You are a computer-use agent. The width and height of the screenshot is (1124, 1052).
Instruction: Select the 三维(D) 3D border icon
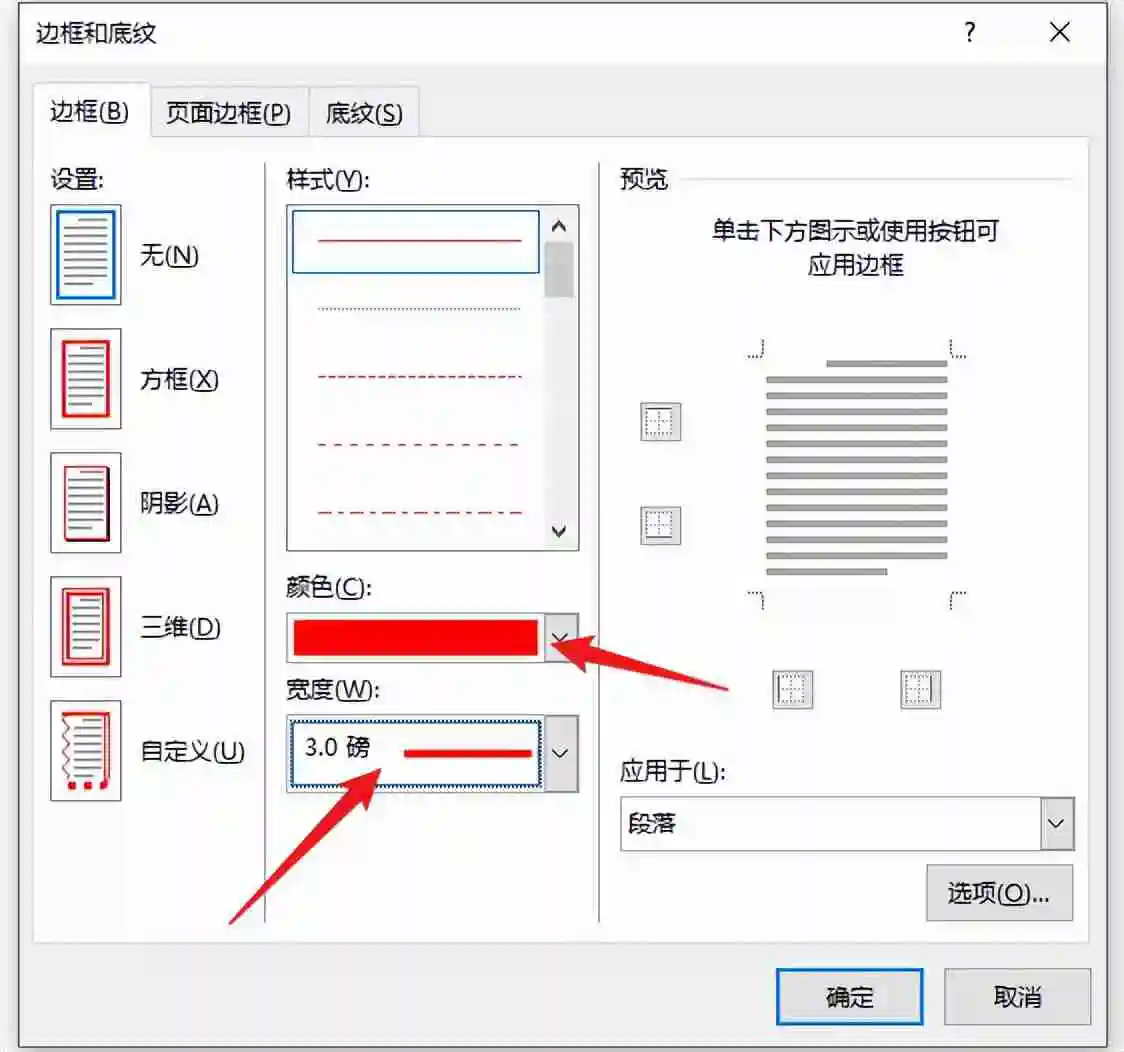pos(86,626)
